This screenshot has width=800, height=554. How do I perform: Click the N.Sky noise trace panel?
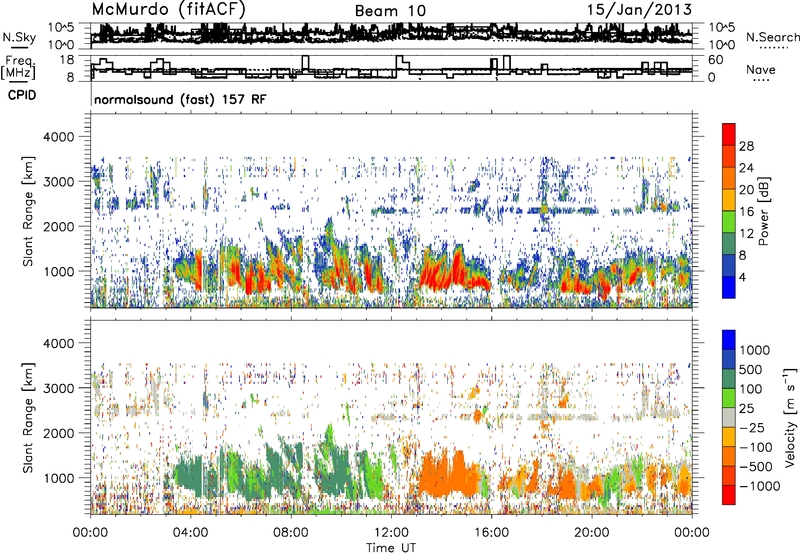[391, 35]
